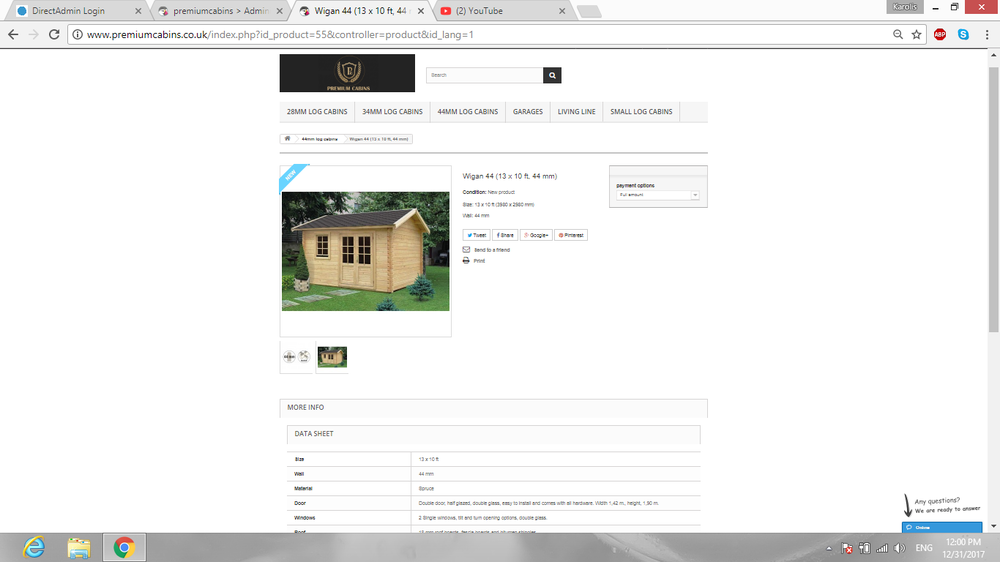Open the 44MM LOG CABINS menu
The width and height of the screenshot is (1000, 562).
[x=467, y=112]
